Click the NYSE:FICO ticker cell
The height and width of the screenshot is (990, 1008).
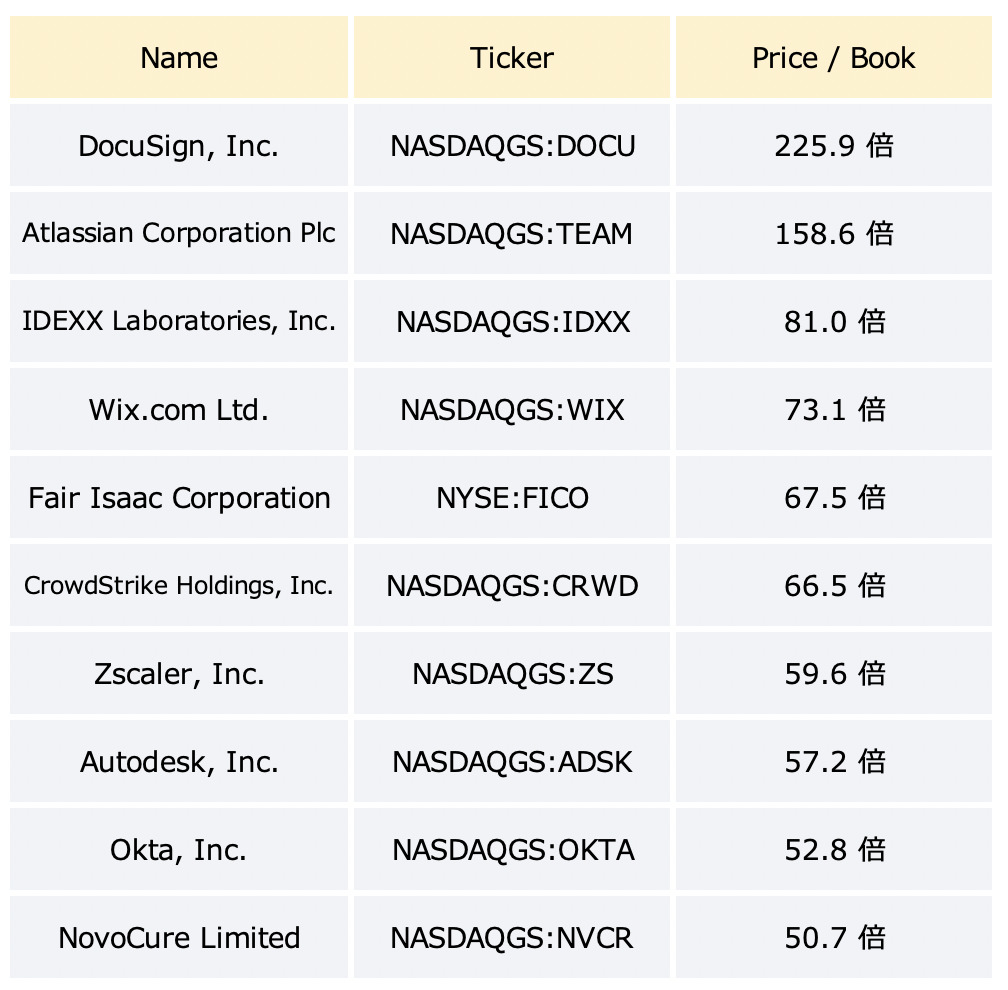point(512,498)
